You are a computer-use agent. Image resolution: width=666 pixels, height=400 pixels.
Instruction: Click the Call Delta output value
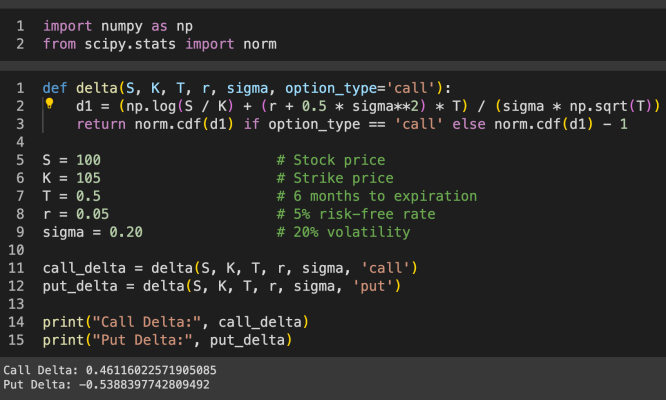click(x=151, y=370)
